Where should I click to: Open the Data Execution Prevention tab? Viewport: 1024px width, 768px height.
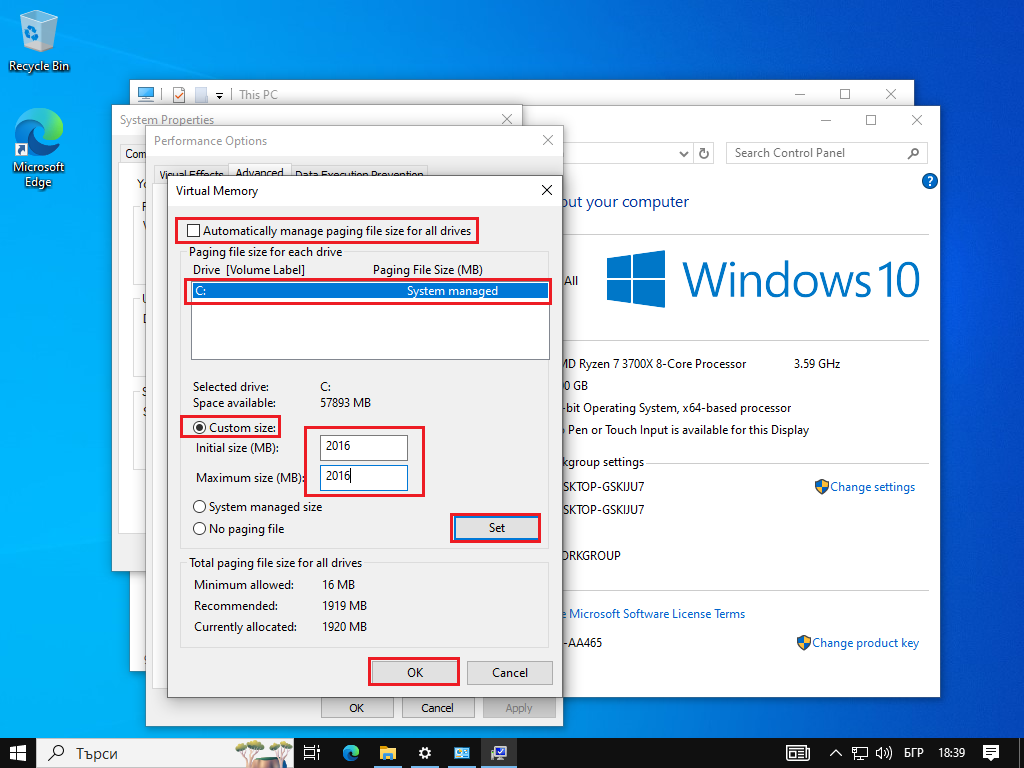tap(359, 173)
